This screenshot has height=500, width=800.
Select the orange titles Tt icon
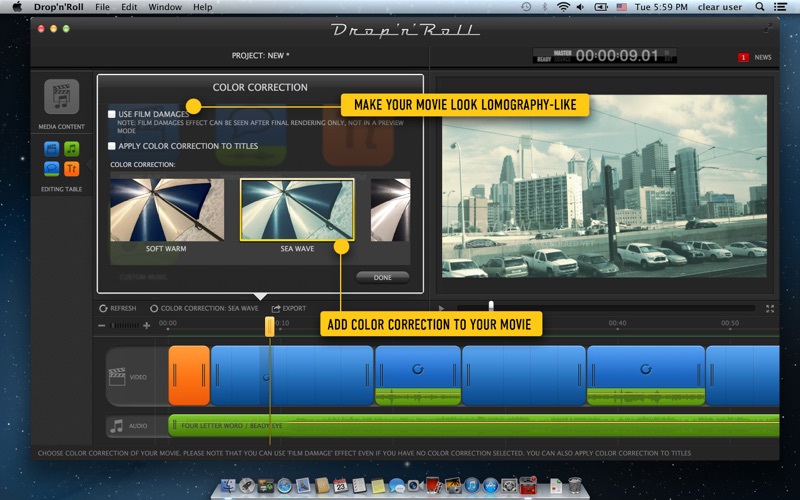71,168
